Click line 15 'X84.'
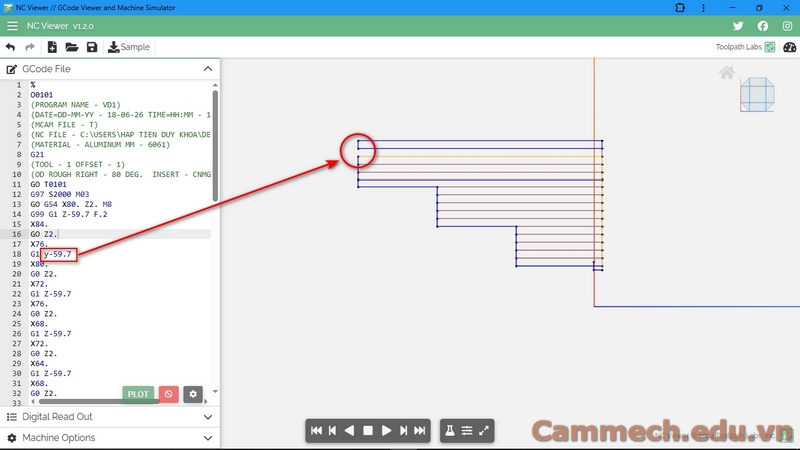The height and width of the screenshot is (450, 800). (x=39, y=224)
